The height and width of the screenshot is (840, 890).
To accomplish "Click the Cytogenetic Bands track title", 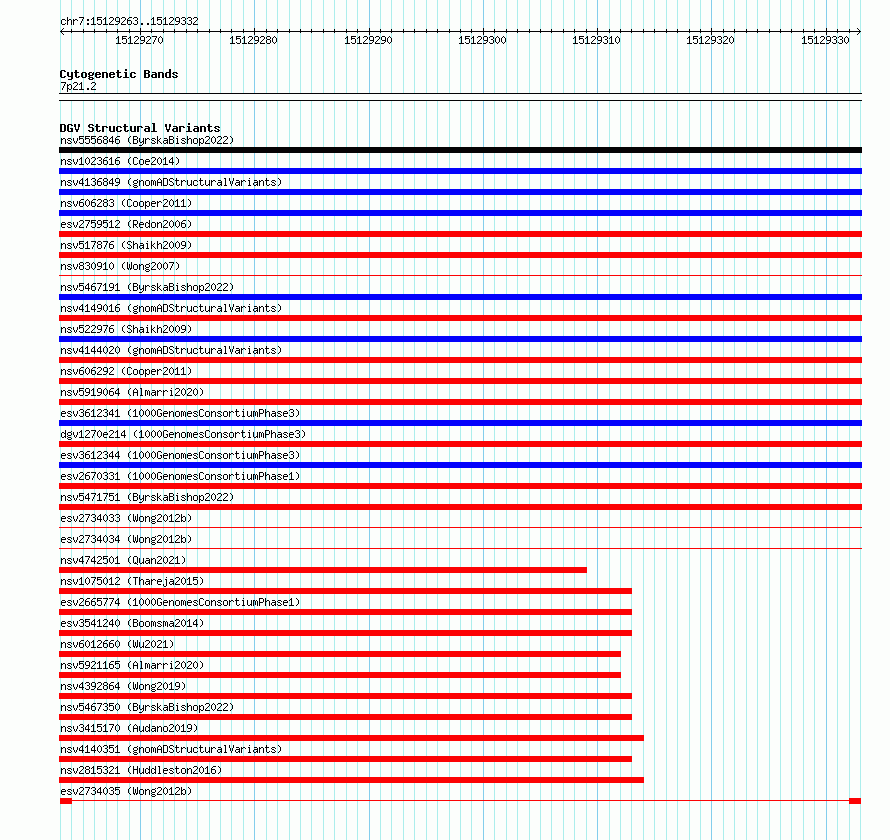I will (119, 74).
